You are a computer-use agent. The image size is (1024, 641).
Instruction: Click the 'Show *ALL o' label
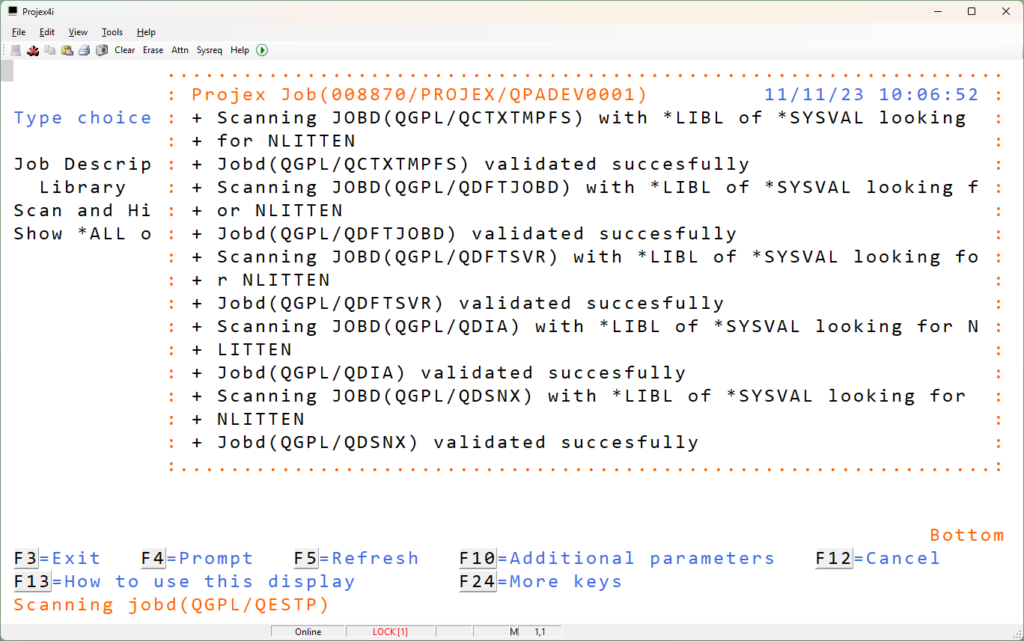82,234
